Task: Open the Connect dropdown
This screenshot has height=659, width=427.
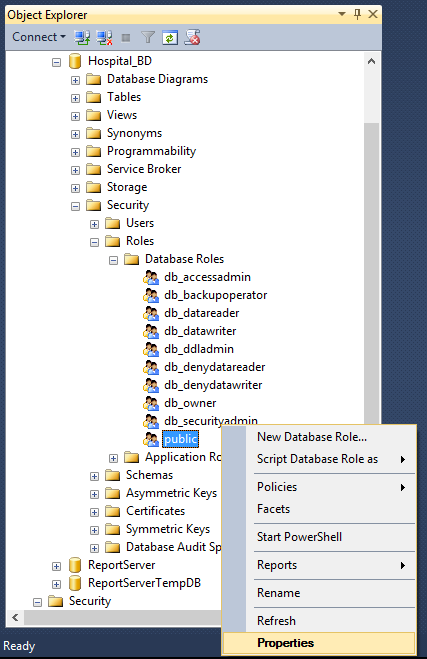Action: tap(39, 37)
